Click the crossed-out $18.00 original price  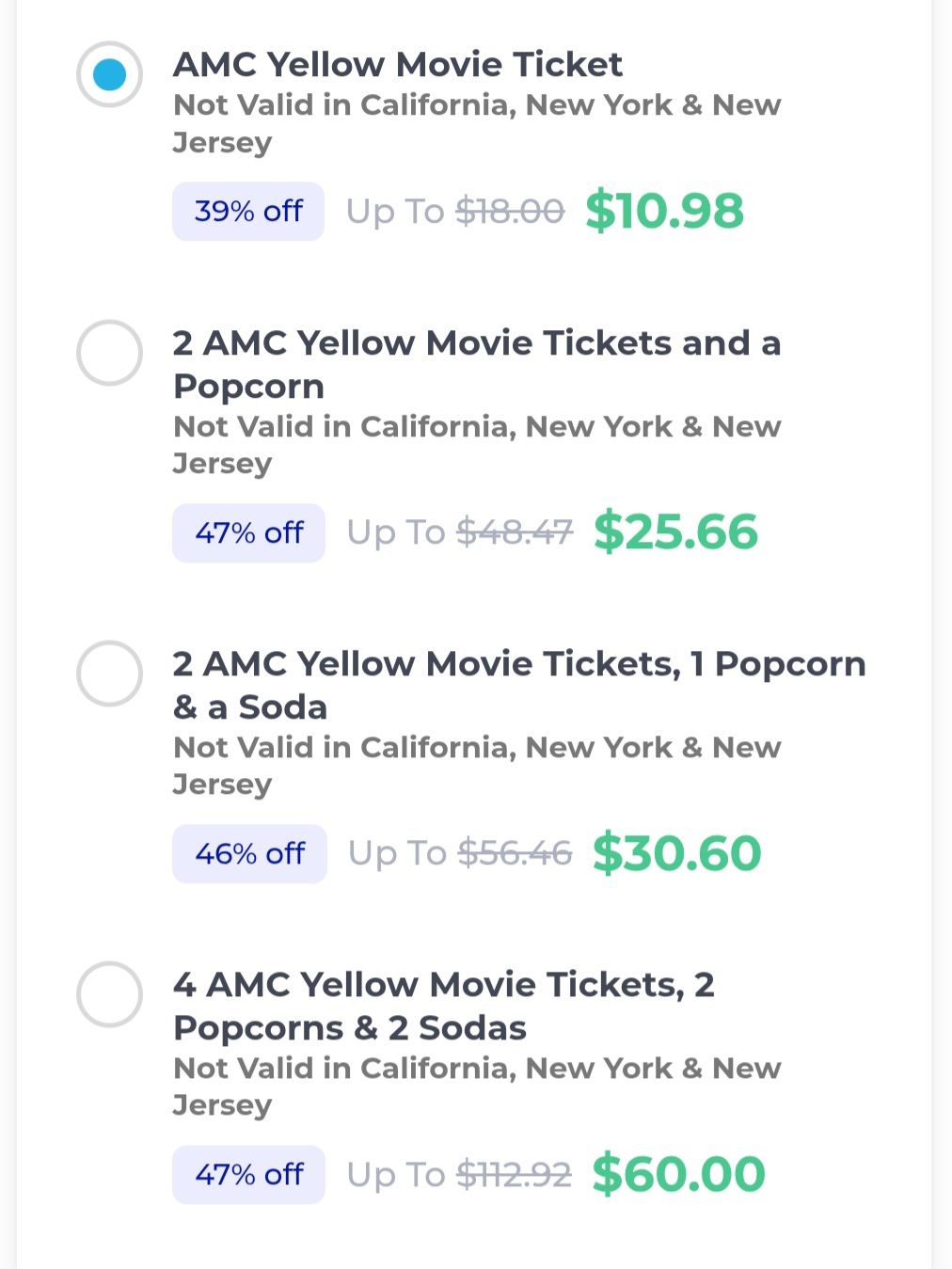point(510,211)
